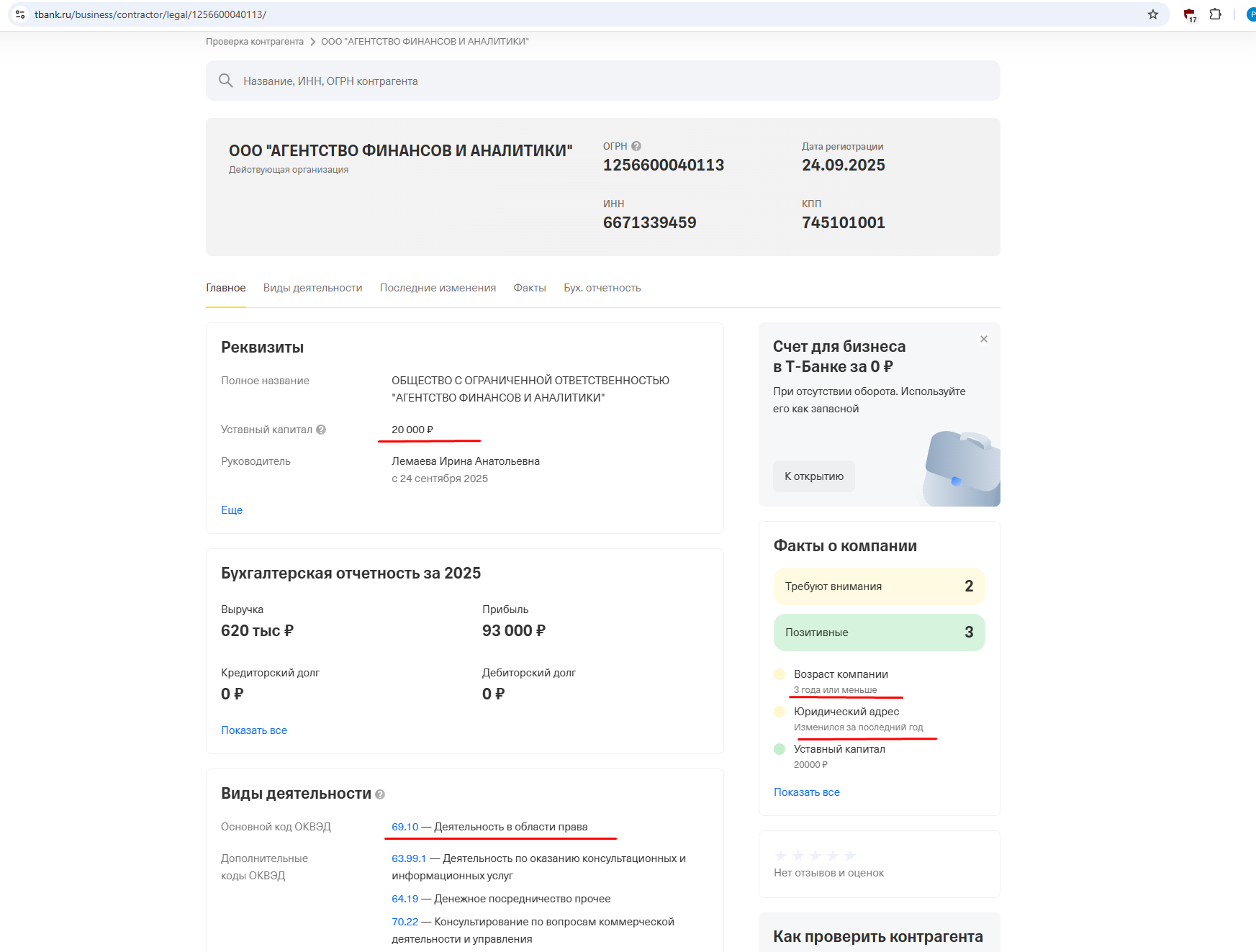Click the search magnifier icon

[x=226, y=81]
